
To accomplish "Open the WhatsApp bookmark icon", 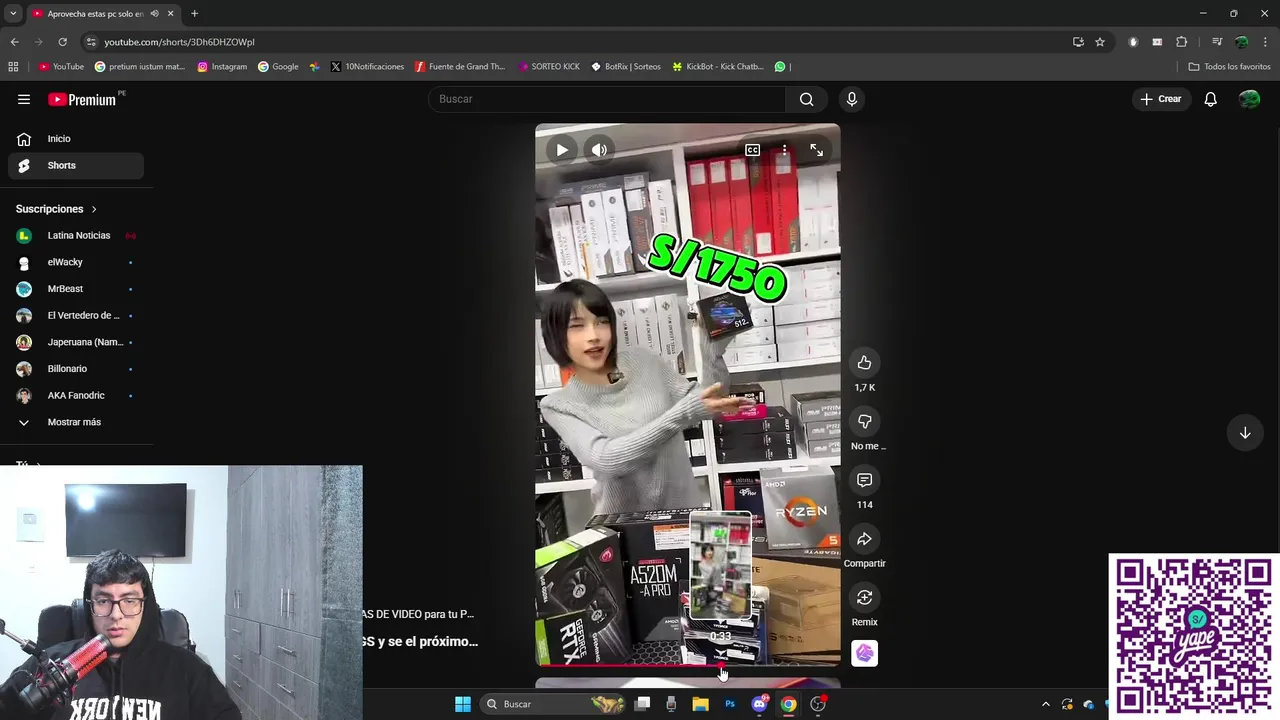I will pos(780,67).
